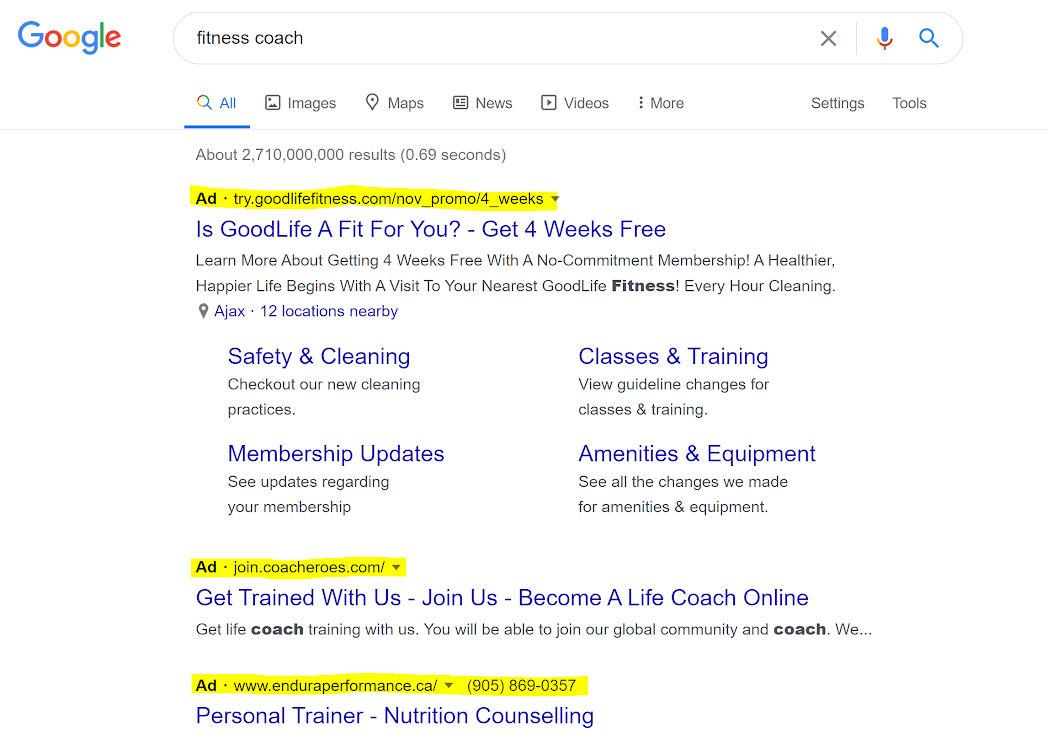Click the location pin icon next to Ajax
1048x738 pixels.
click(x=202, y=311)
